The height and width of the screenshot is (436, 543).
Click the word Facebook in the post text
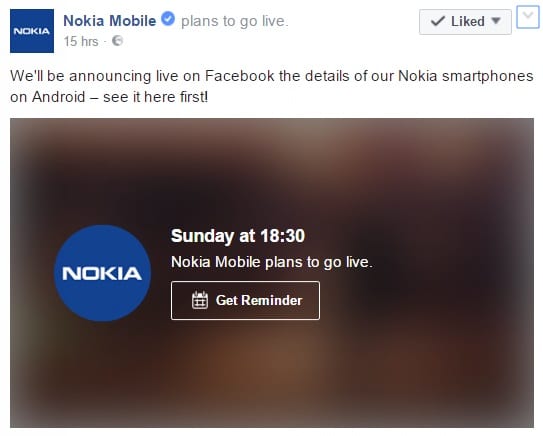point(239,76)
